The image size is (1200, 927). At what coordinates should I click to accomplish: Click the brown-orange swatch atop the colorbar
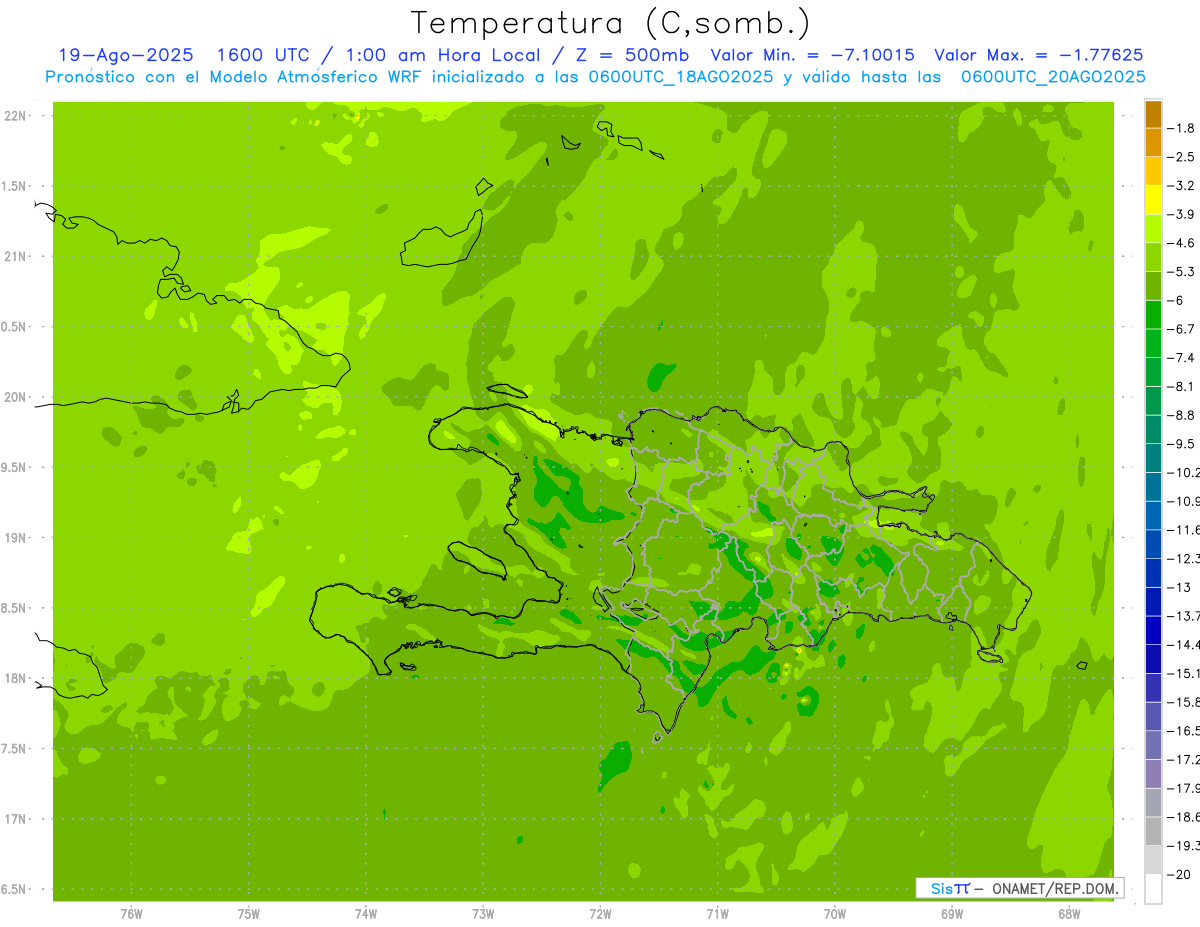pos(1153,114)
